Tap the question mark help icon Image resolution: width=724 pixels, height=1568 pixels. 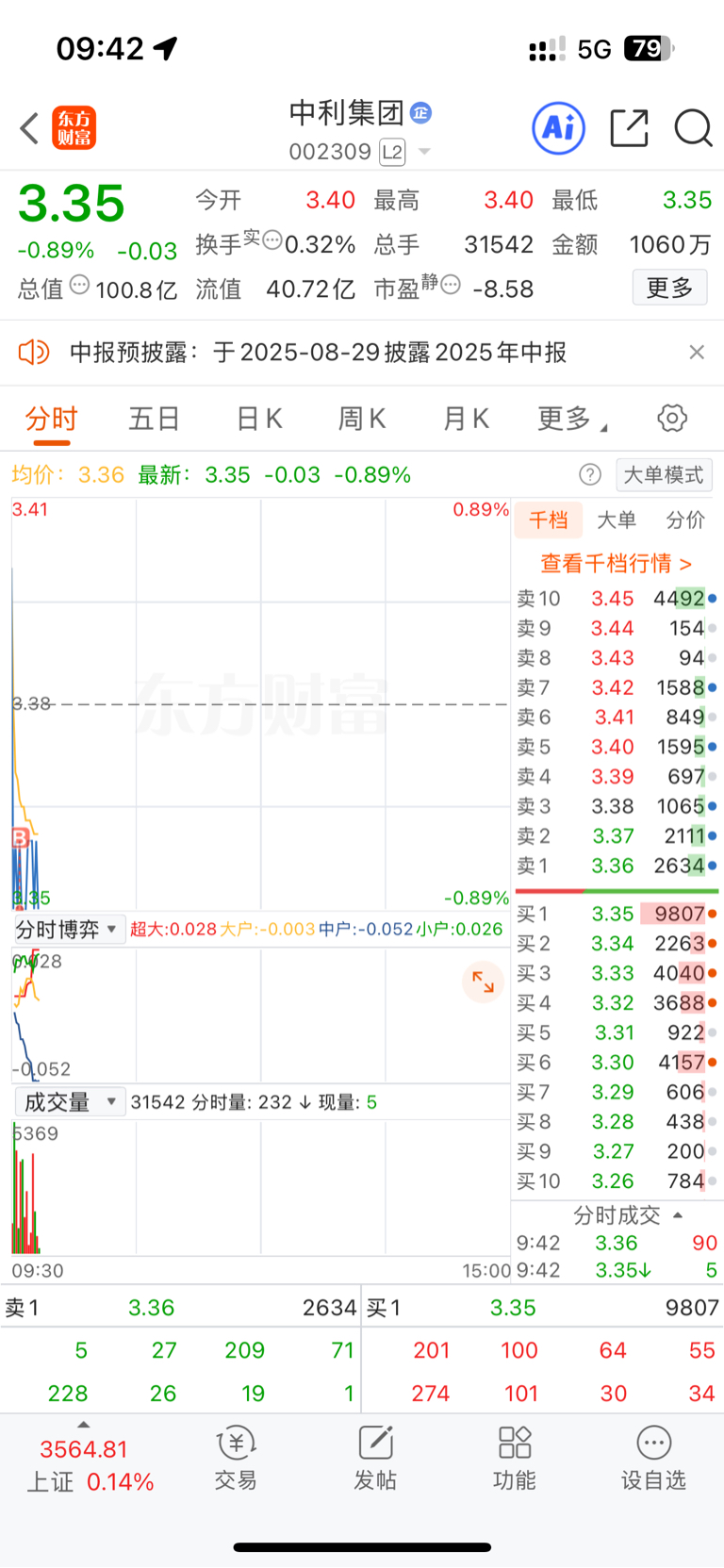click(x=590, y=474)
